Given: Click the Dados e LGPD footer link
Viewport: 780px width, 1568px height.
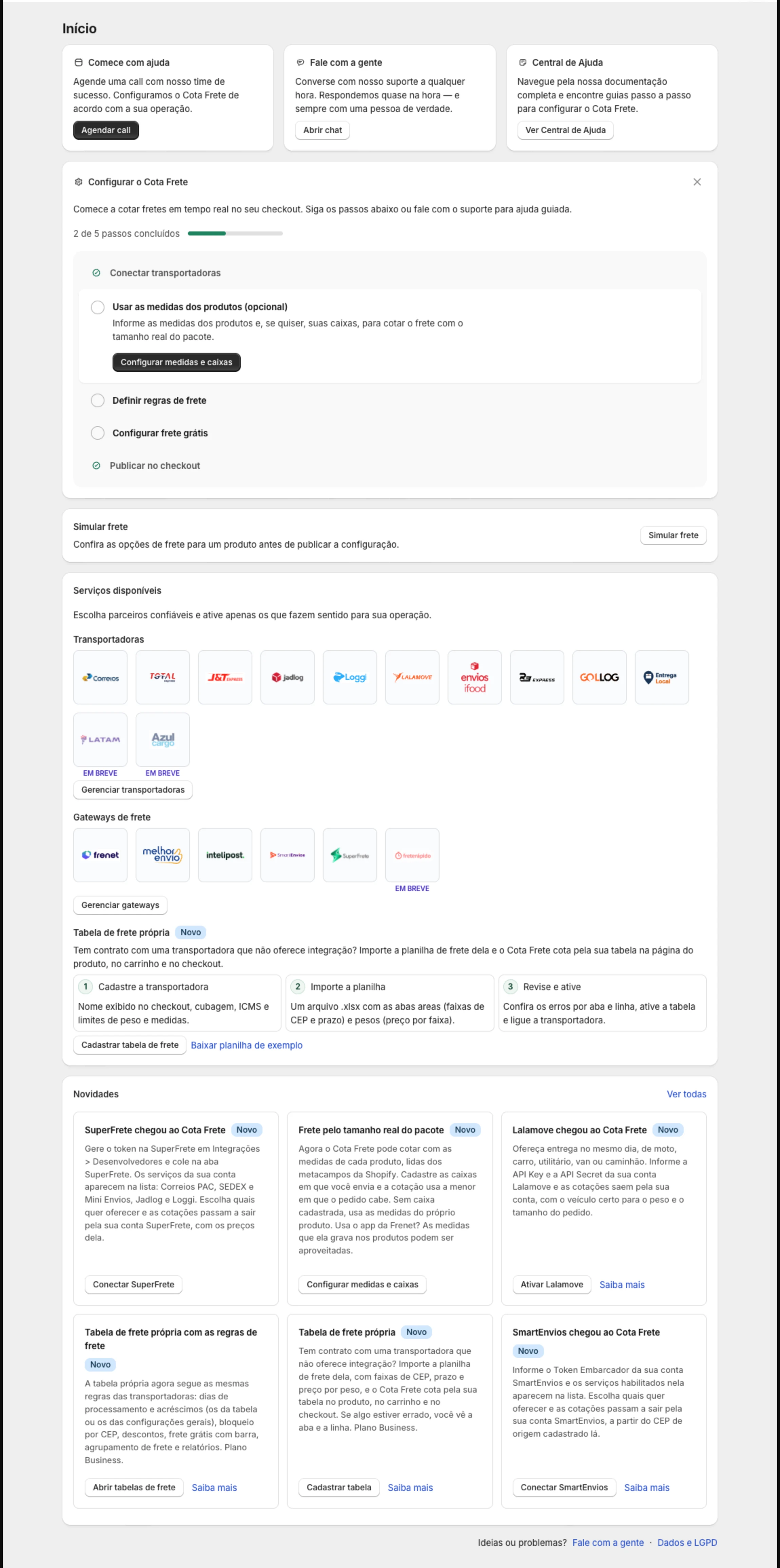Looking at the screenshot, I should coord(687,1543).
